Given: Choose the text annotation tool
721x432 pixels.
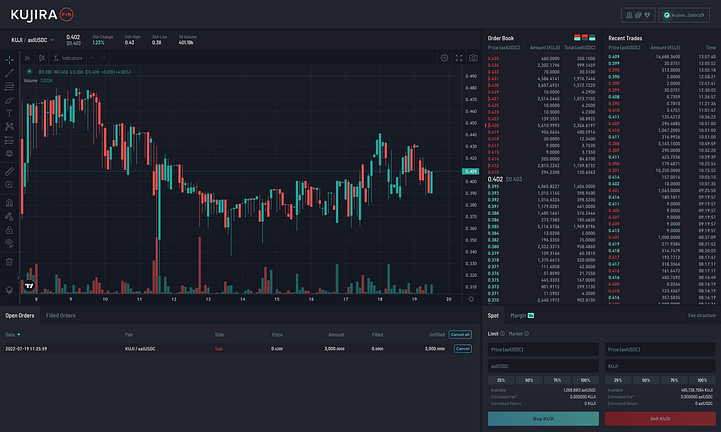Looking at the screenshot, I should click(x=9, y=113).
